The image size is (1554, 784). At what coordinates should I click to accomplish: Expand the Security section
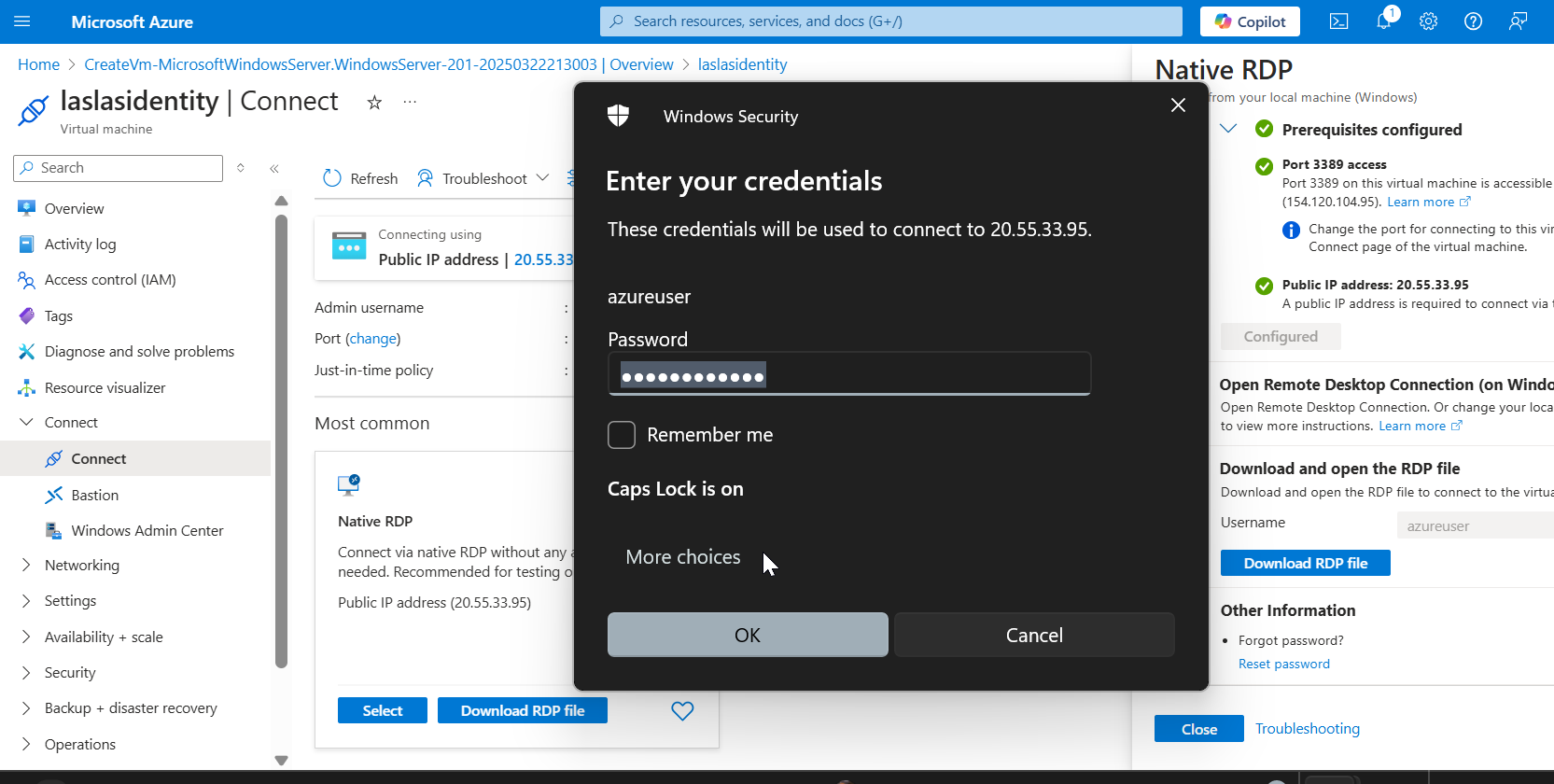26,673
